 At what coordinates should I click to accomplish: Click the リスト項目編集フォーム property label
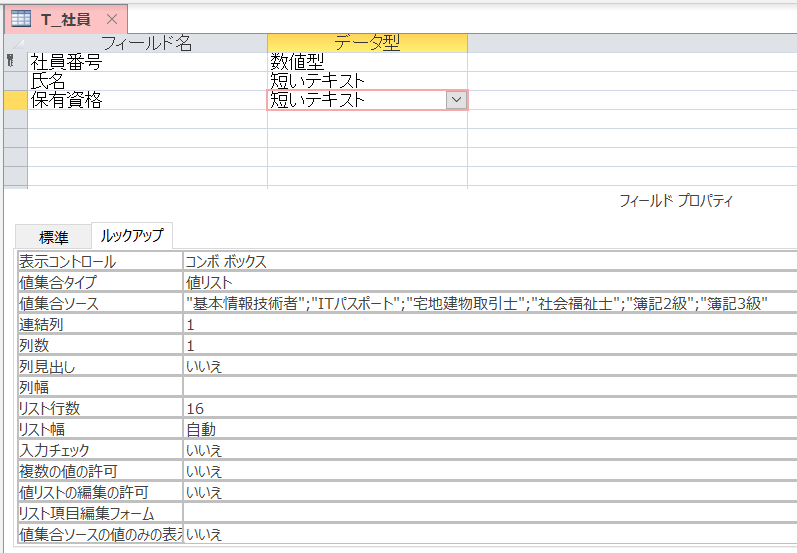tap(100, 513)
